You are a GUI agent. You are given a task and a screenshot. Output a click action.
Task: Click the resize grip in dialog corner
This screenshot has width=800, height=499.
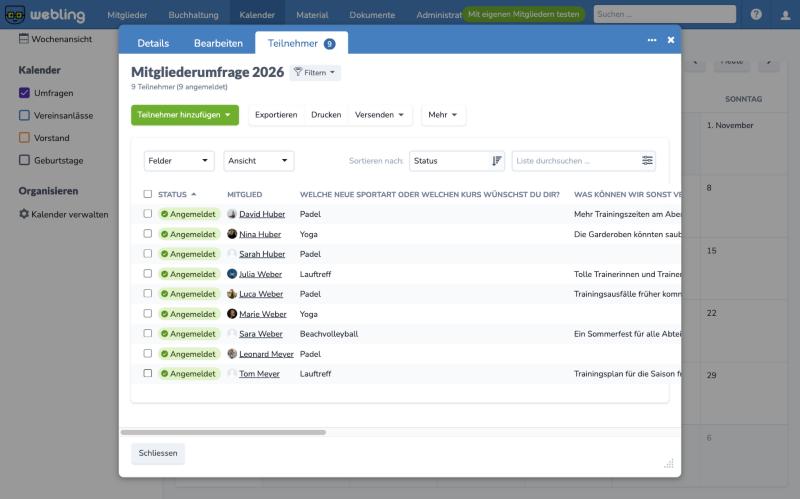669,463
